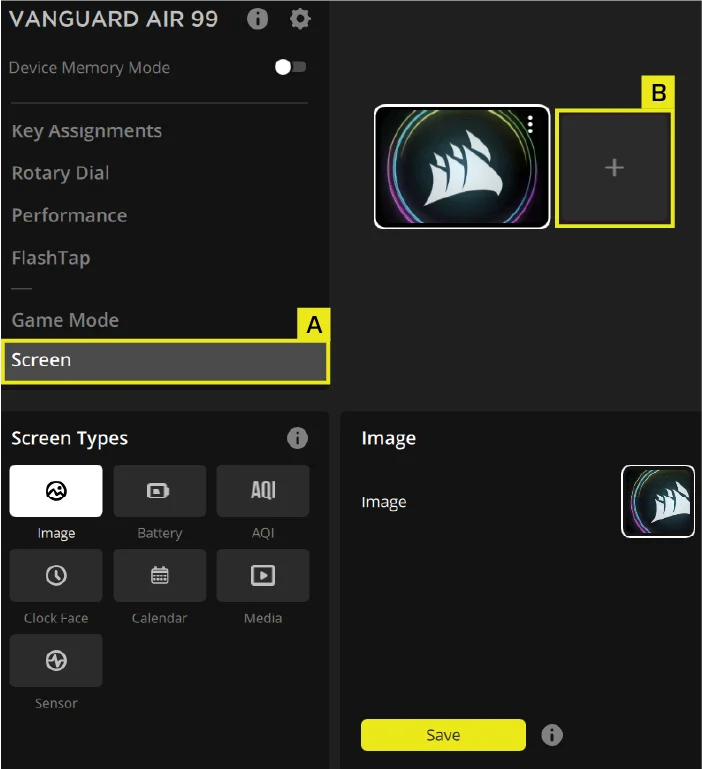Click info icon beside Vanguard Air 99

tap(257, 19)
